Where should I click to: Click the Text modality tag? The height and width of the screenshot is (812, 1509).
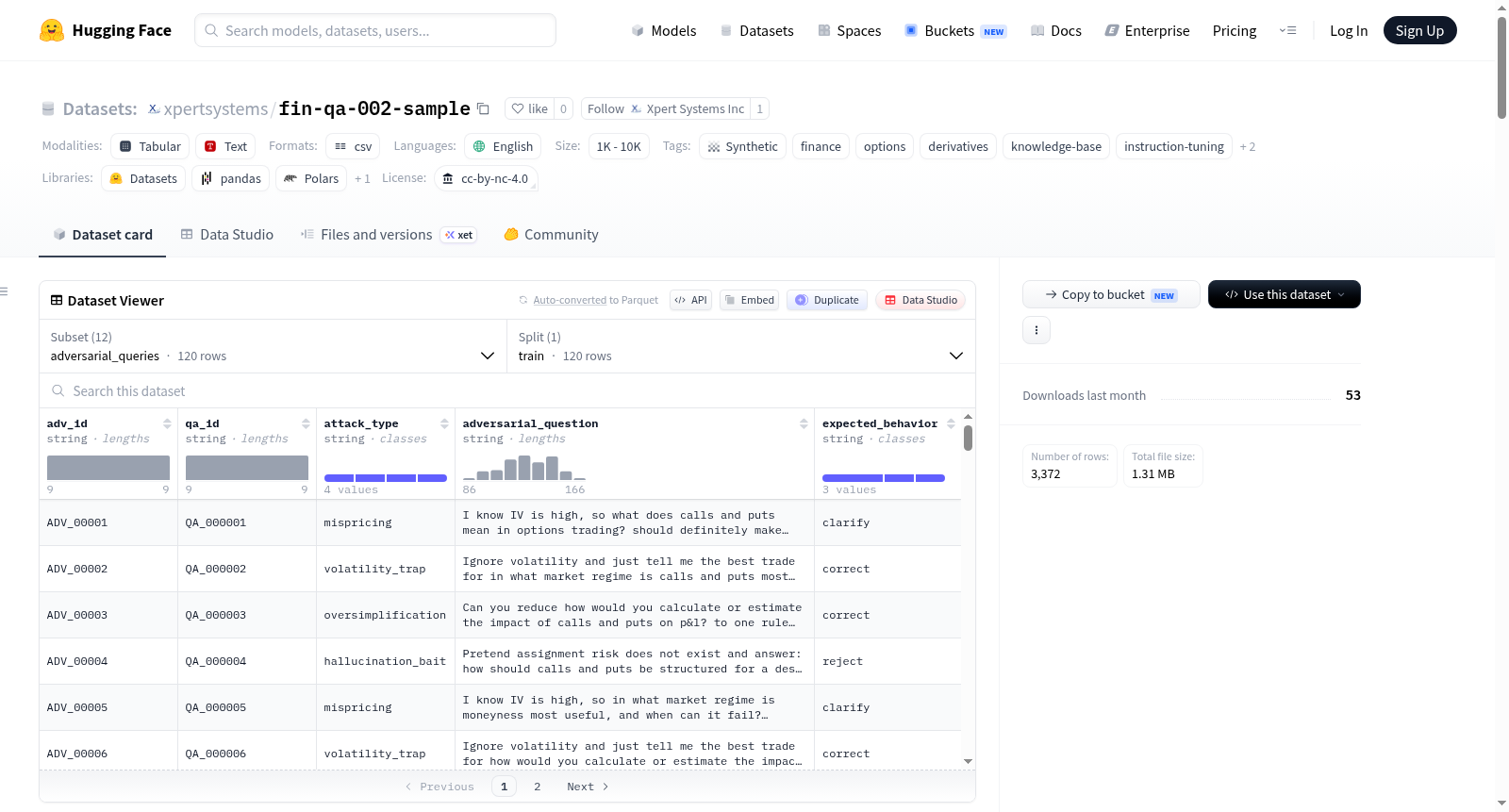[x=225, y=146]
